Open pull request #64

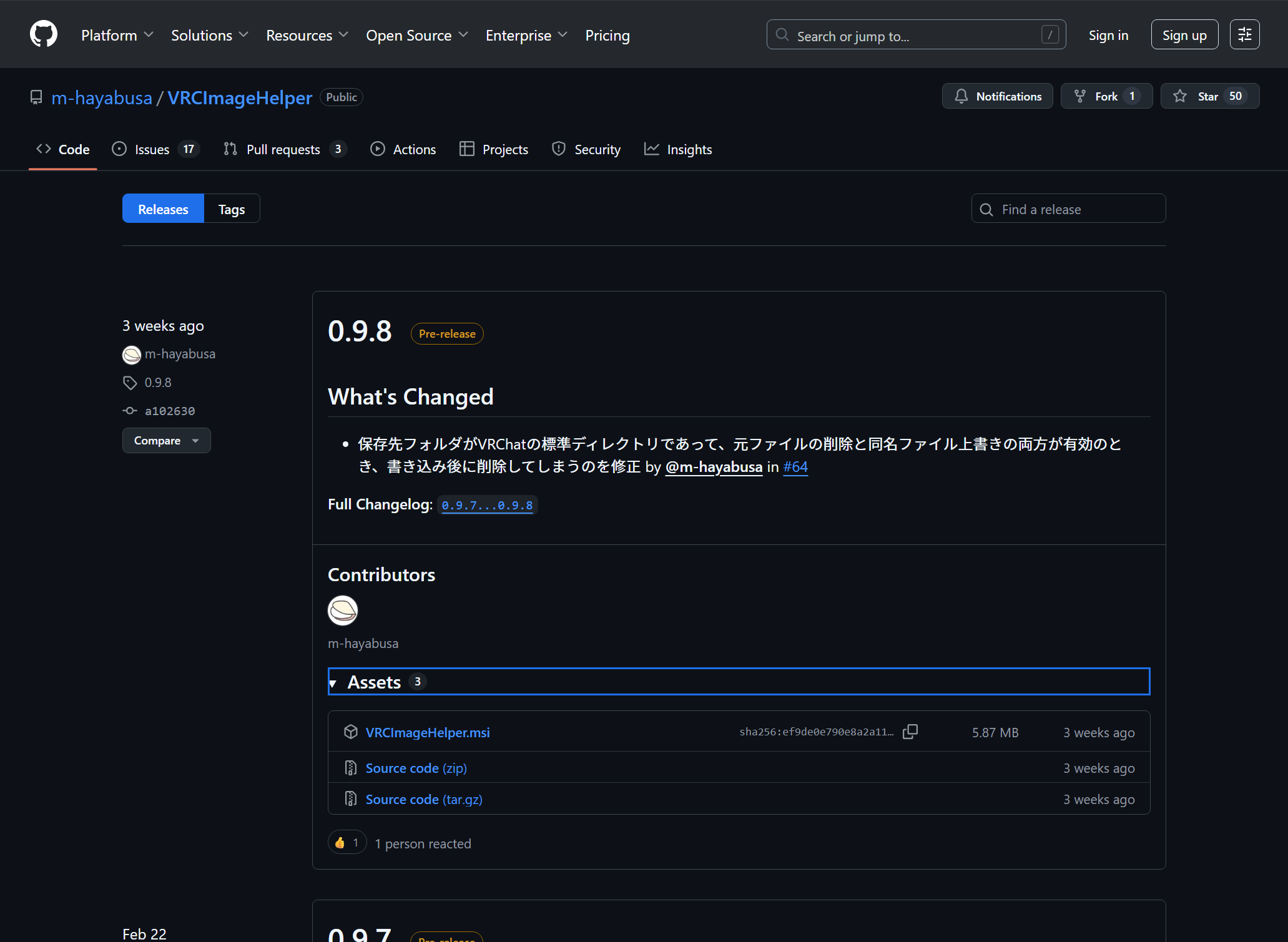coord(795,466)
